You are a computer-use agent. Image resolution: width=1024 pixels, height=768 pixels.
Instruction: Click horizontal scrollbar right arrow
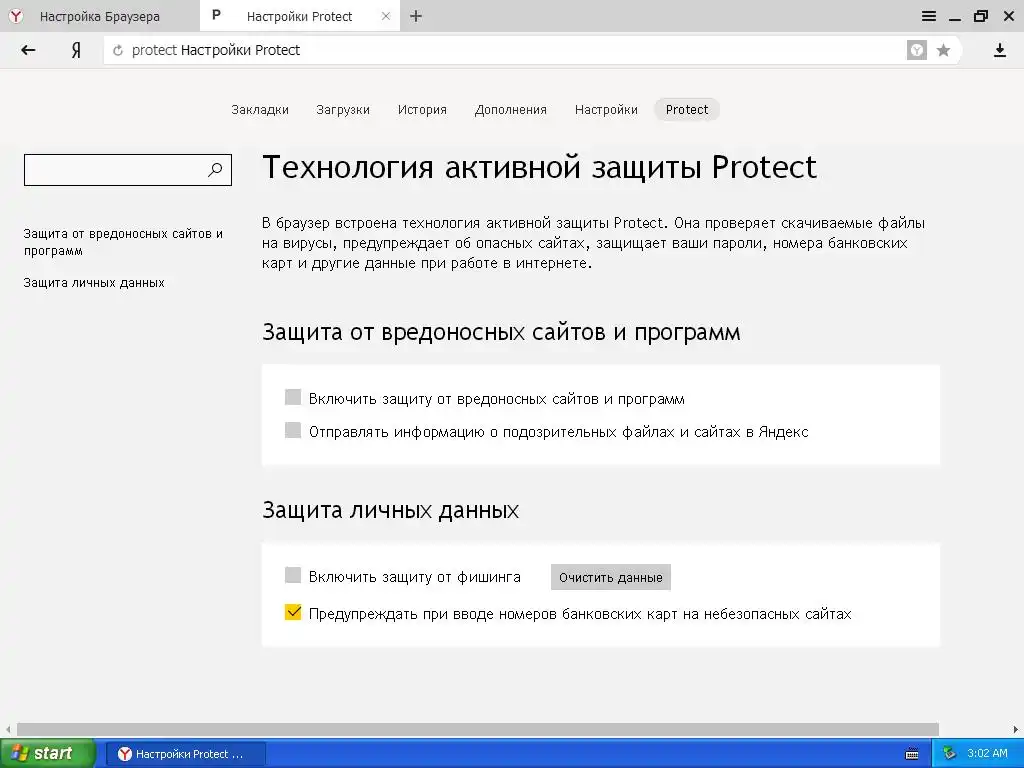tap(1016, 729)
